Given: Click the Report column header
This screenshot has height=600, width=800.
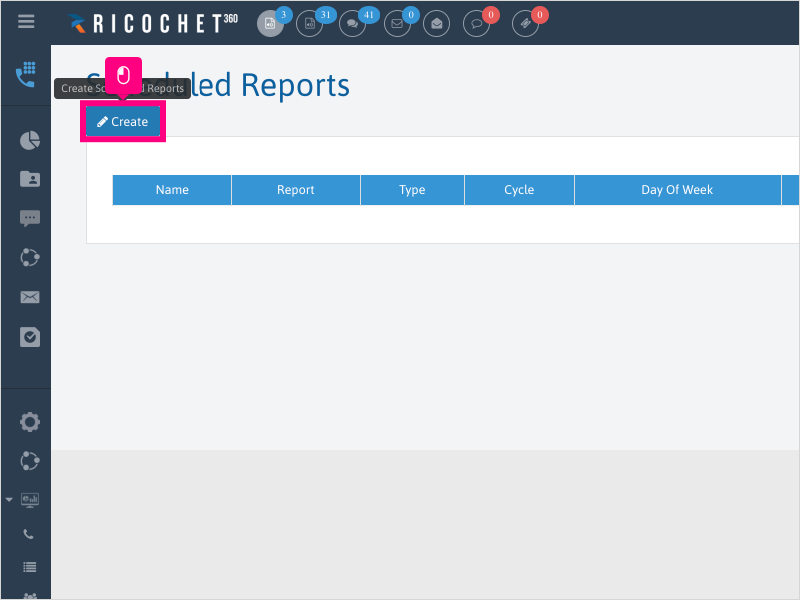Looking at the screenshot, I should [296, 190].
